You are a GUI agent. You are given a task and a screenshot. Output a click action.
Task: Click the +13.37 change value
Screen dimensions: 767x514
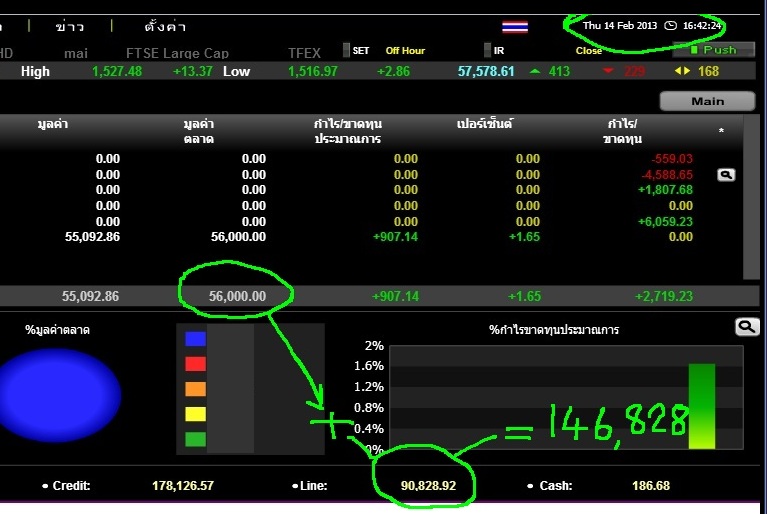[193, 71]
